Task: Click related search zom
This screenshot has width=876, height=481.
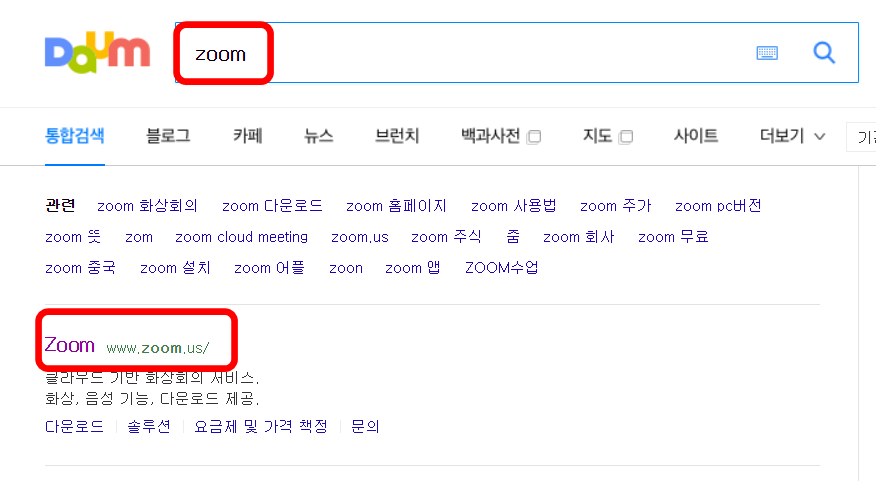Action: point(139,237)
